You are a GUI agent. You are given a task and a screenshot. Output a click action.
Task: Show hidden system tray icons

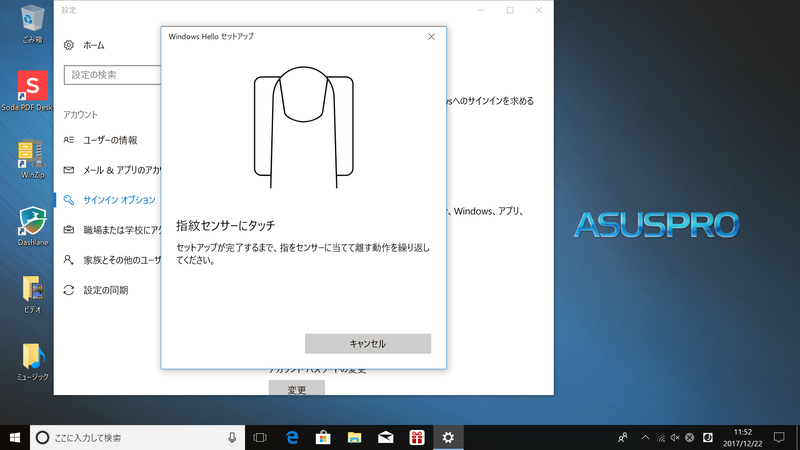[645, 438]
